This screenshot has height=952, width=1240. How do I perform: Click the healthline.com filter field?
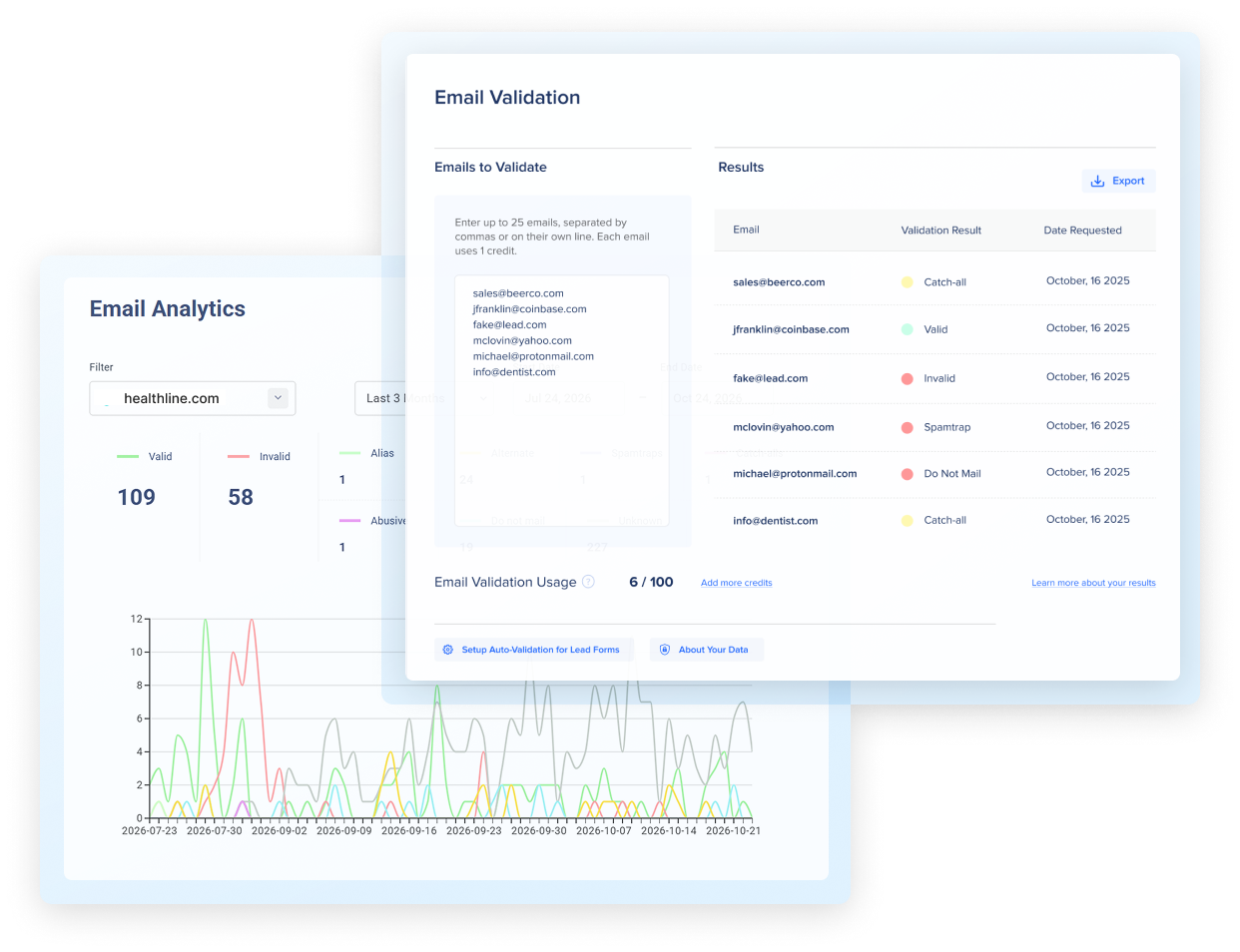pyautogui.click(x=193, y=398)
